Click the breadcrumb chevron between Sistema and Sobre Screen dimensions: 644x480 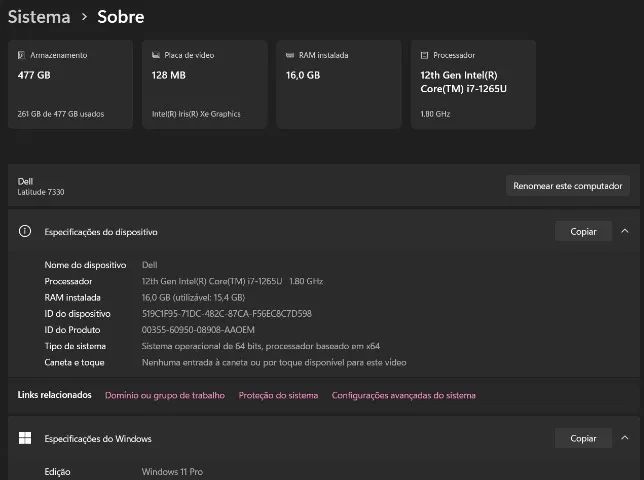coord(84,17)
